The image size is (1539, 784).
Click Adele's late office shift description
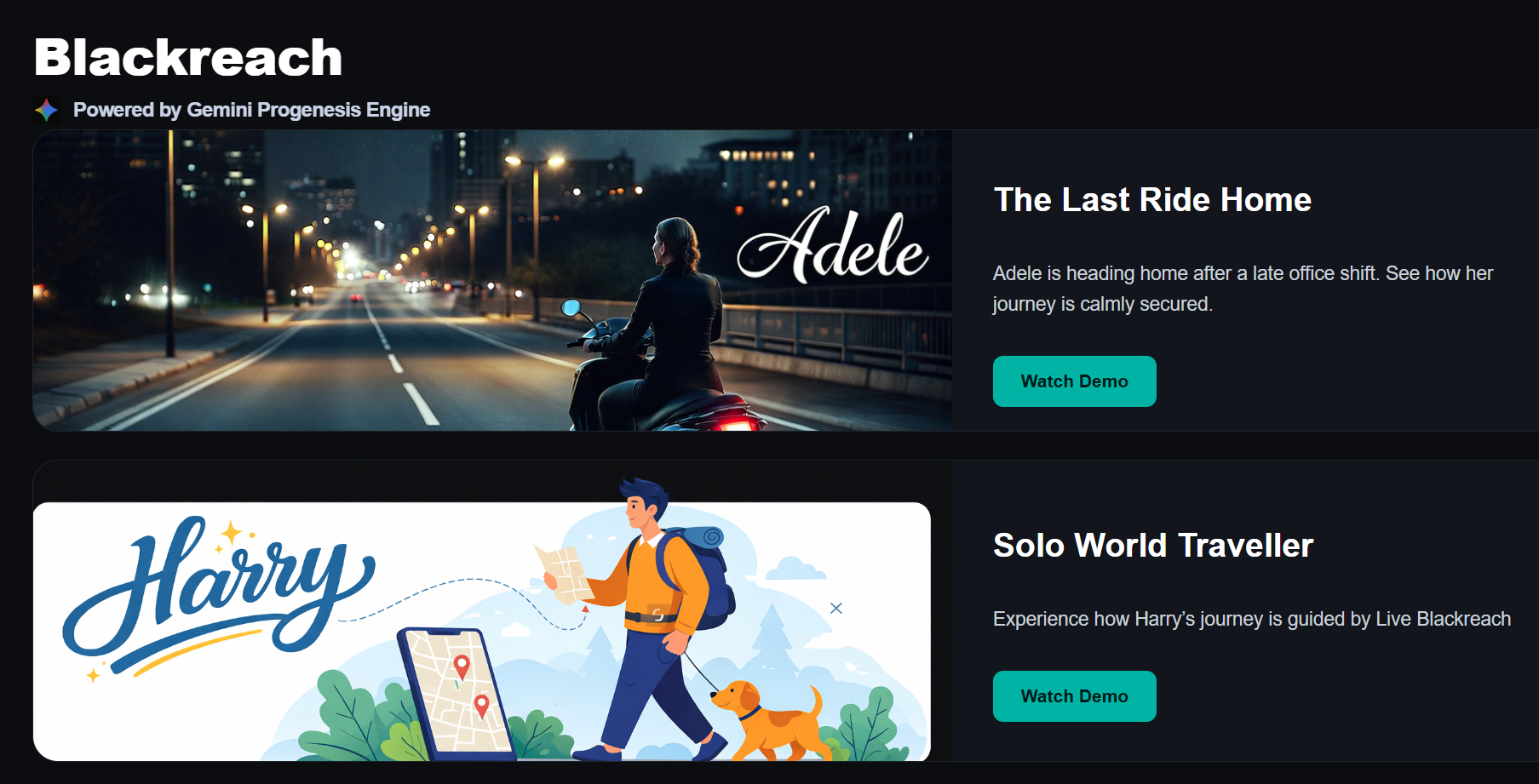click(x=1243, y=289)
